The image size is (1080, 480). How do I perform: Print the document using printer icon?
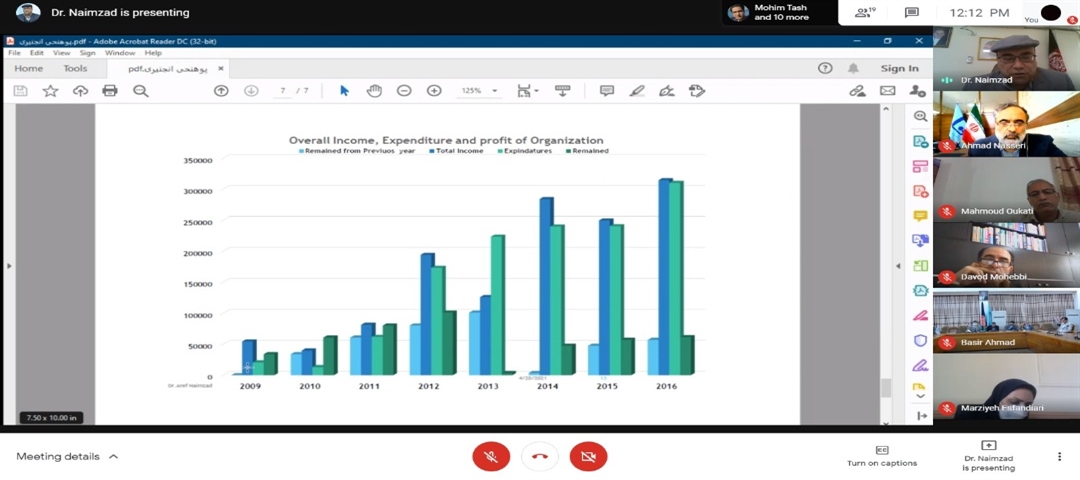point(110,90)
